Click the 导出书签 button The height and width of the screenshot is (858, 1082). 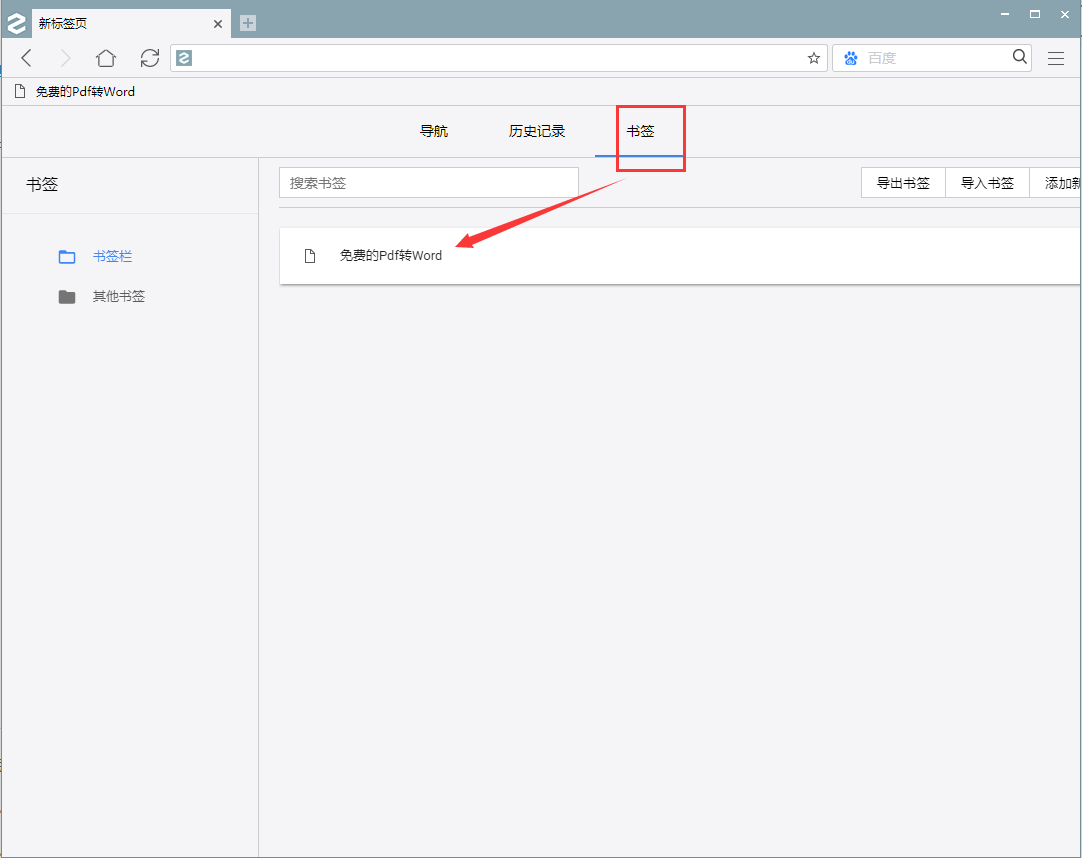click(902, 182)
